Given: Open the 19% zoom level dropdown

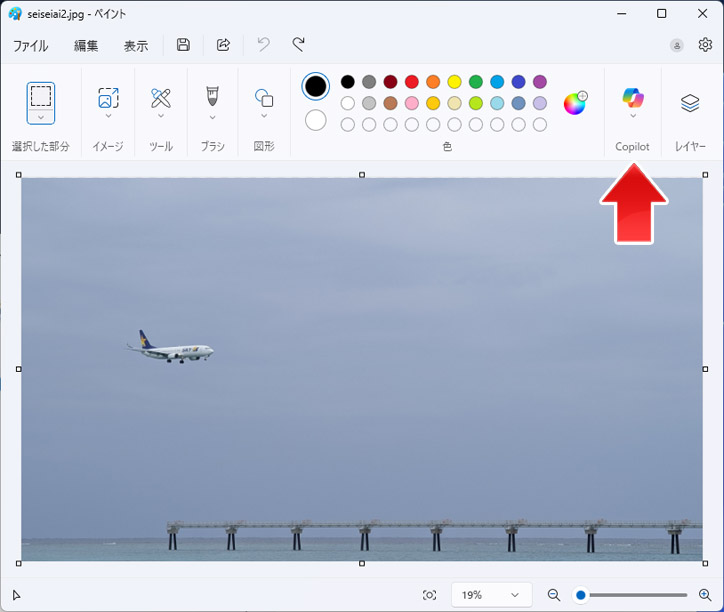Looking at the screenshot, I should point(491,595).
